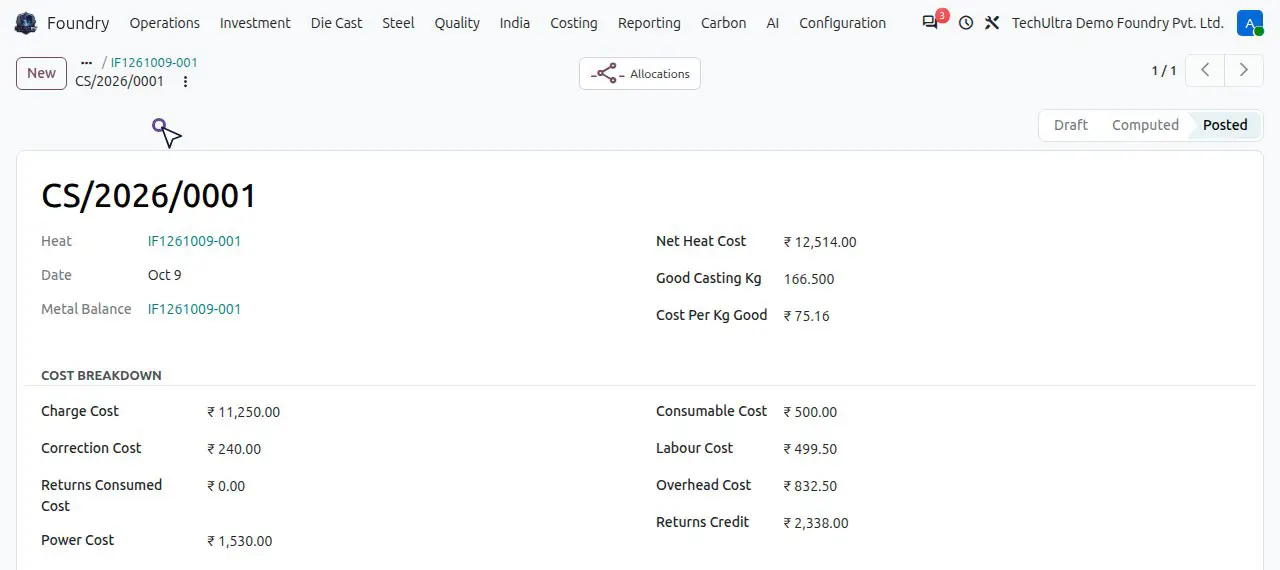Open the Allocations smart button
The image size is (1280, 570).
pos(640,74)
